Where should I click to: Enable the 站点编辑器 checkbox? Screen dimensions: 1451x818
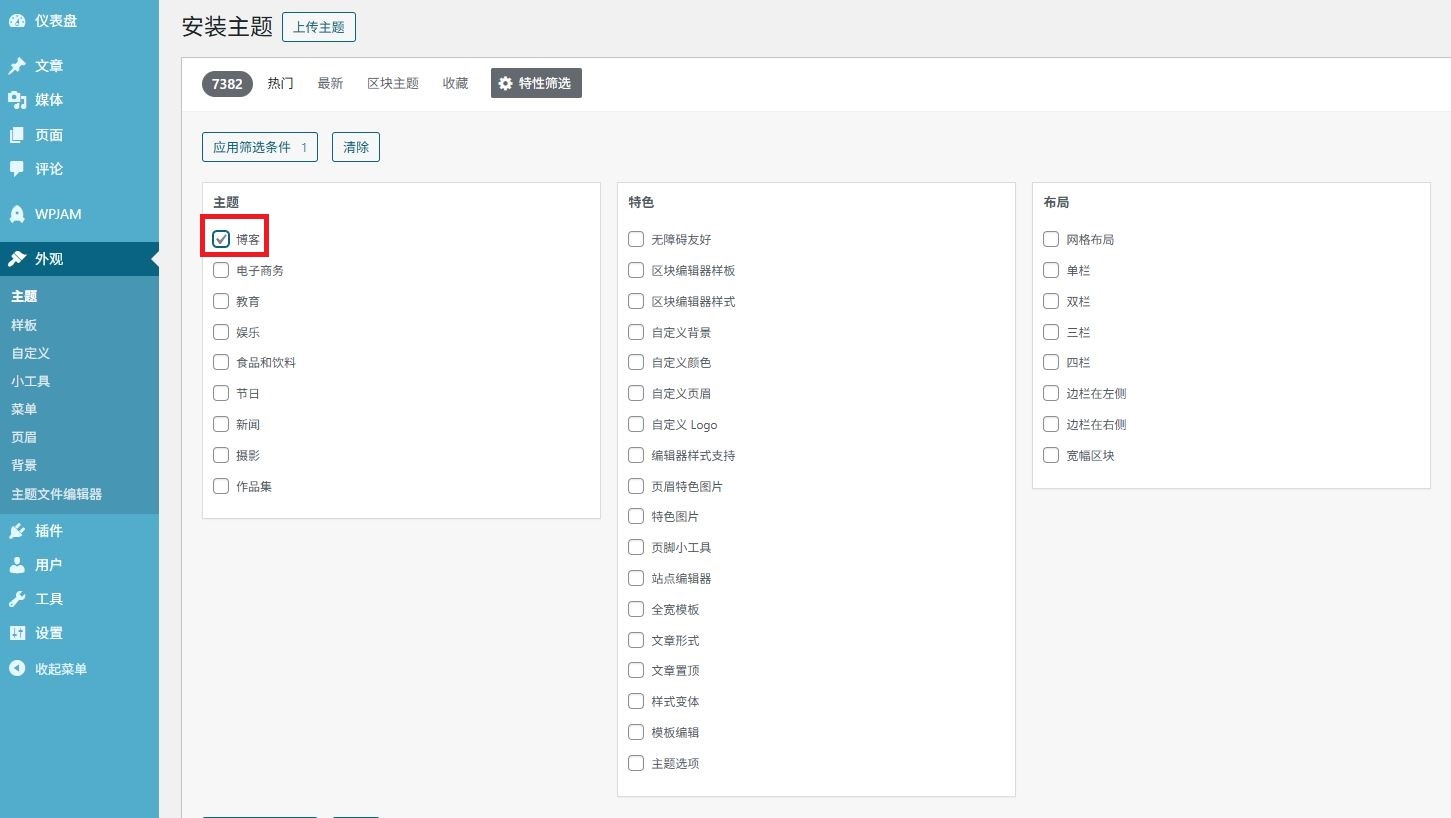(636, 578)
